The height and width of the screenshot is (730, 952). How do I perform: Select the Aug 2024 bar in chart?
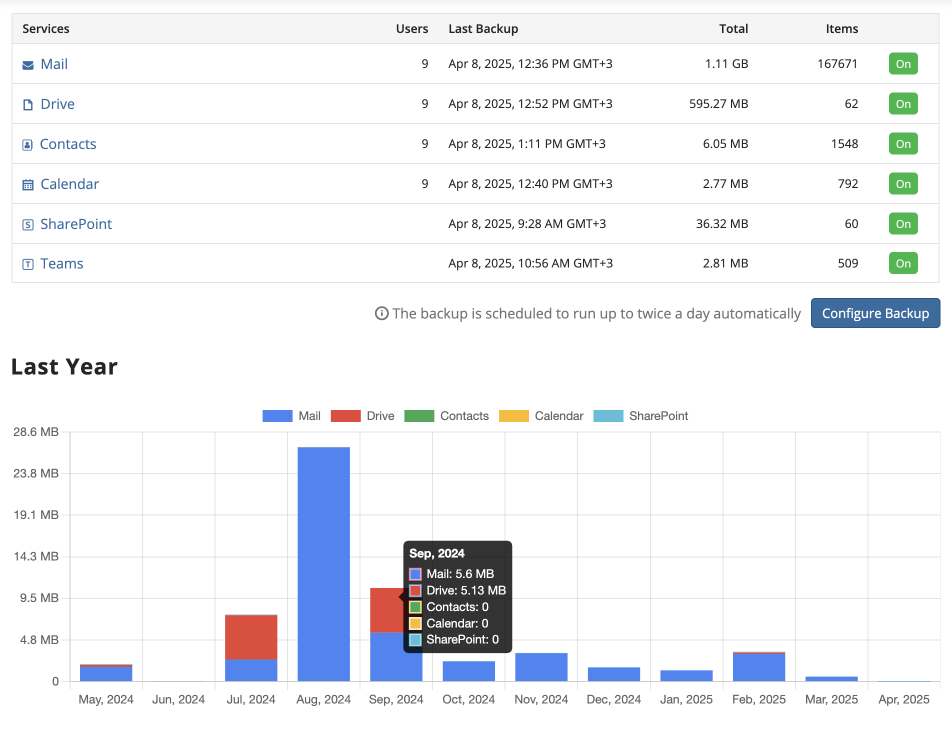point(323,560)
